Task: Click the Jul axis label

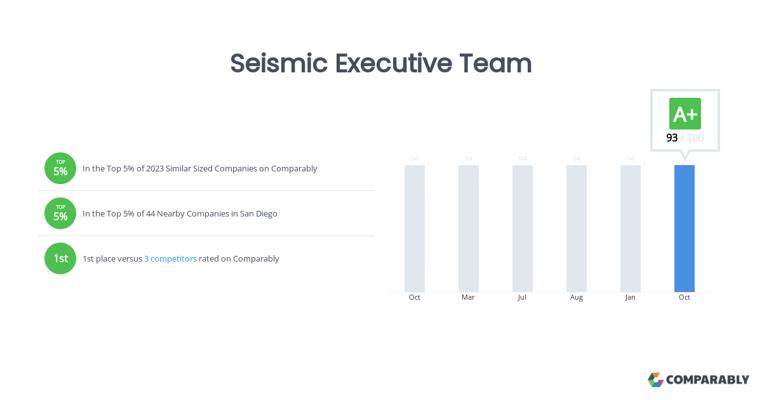Action: 522,297
